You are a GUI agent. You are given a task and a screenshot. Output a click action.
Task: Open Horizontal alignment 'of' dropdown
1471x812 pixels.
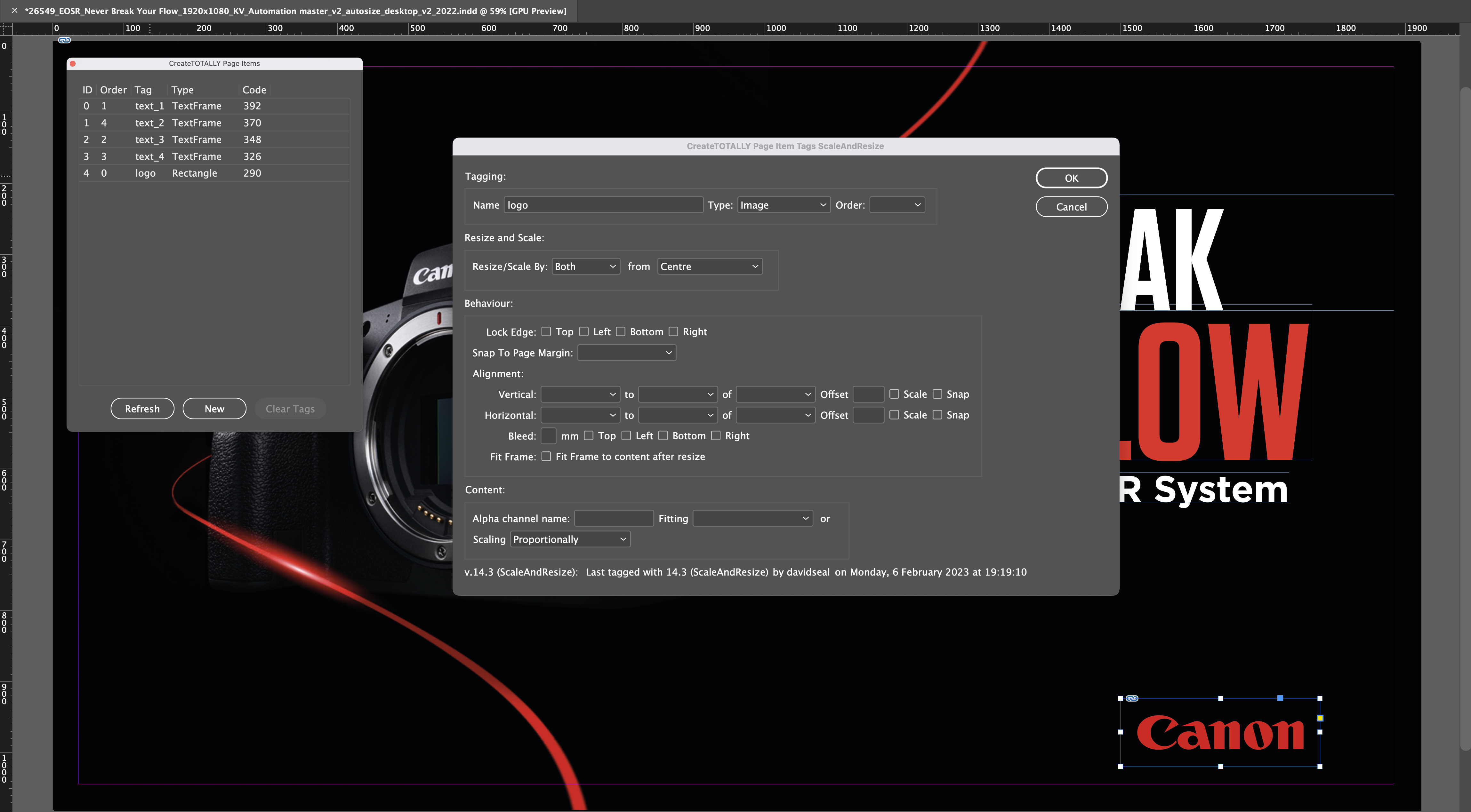(x=776, y=415)
